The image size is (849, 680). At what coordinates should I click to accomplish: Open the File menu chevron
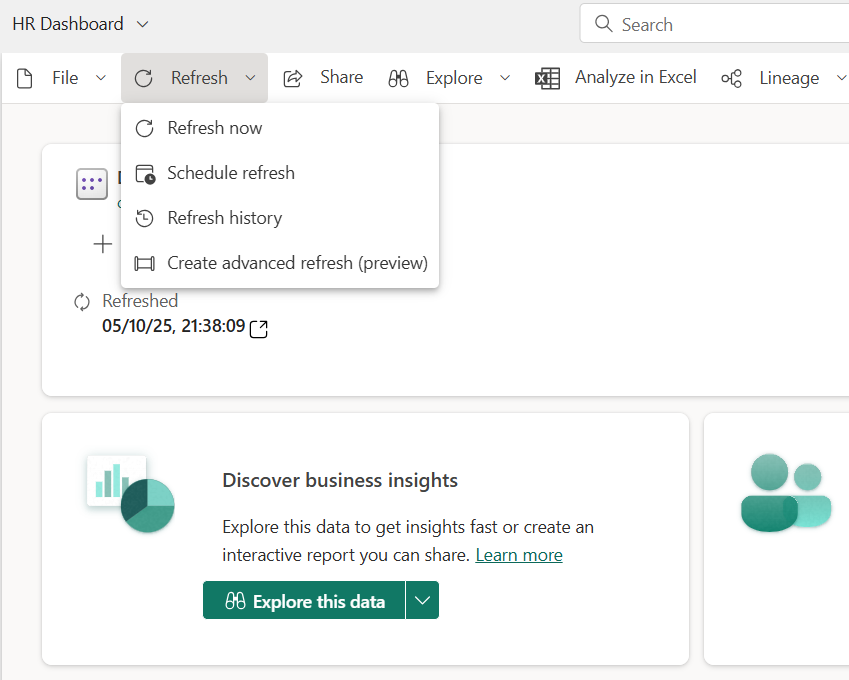(x=100, y=78)
